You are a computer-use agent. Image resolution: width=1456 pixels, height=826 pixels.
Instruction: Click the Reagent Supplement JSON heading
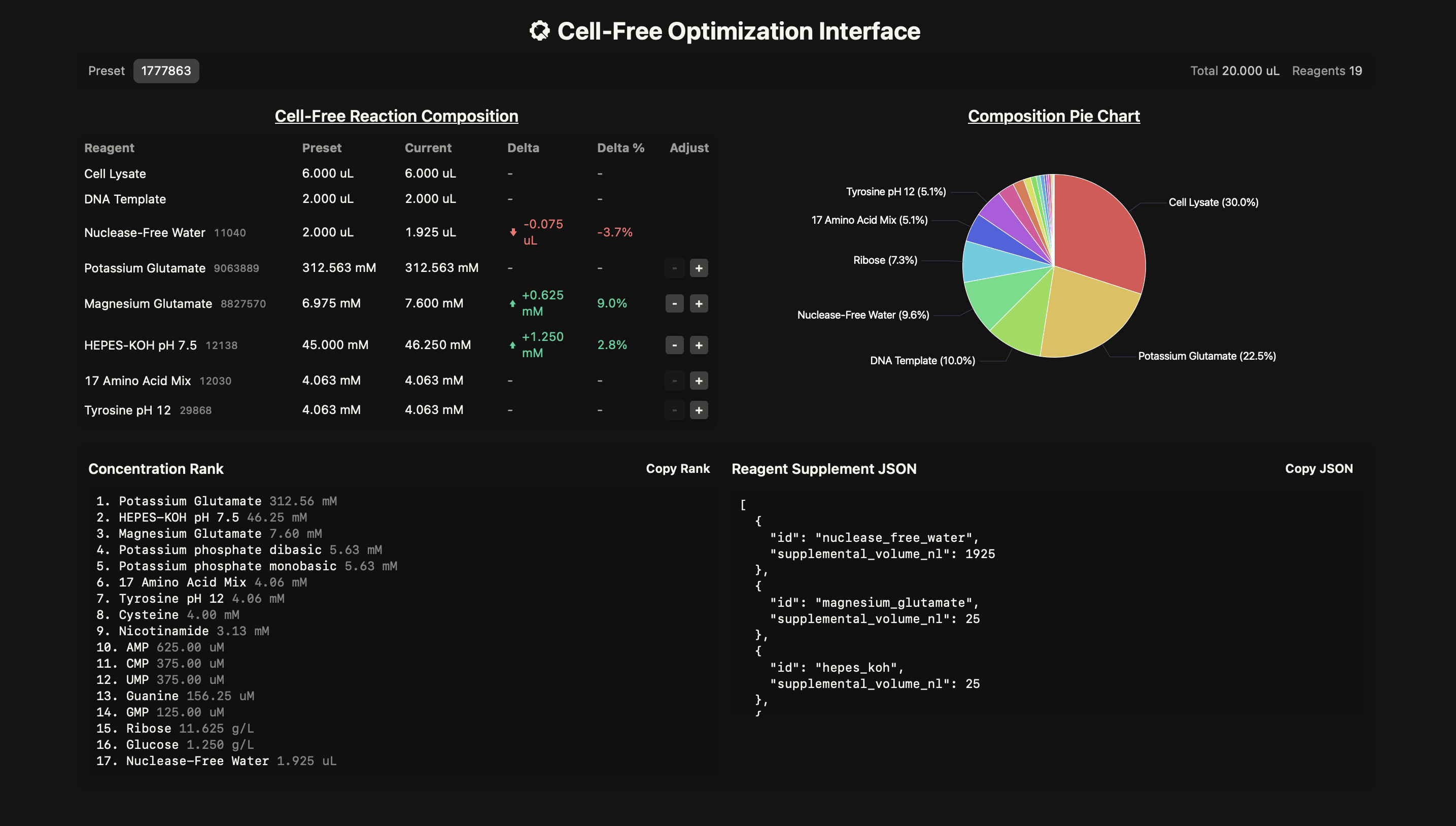coord(823,469)
